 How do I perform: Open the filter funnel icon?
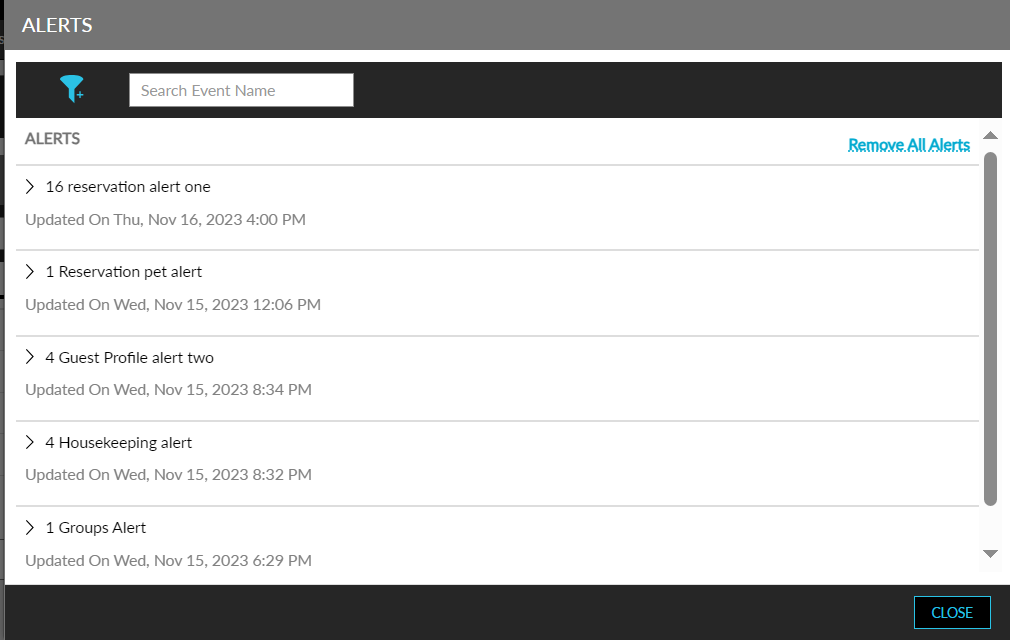tap(71, 89)
